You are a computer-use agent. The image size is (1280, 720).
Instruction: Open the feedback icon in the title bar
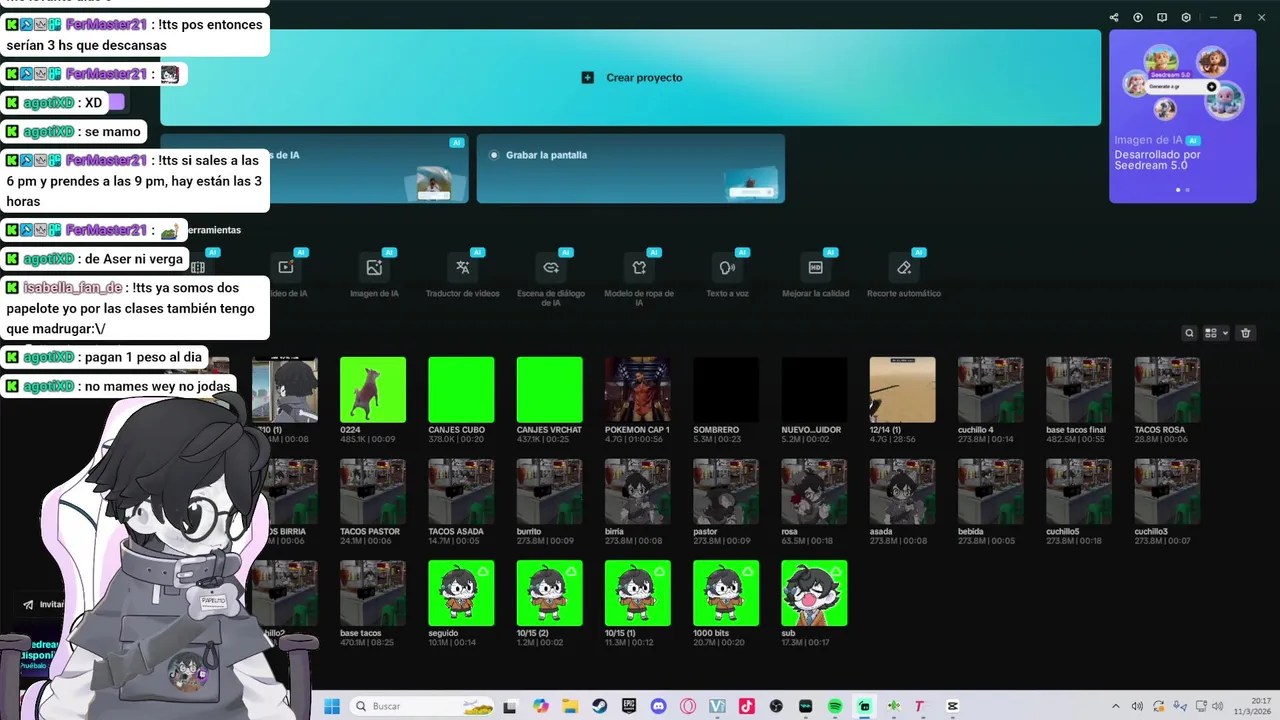click(x=1162, y=17)
